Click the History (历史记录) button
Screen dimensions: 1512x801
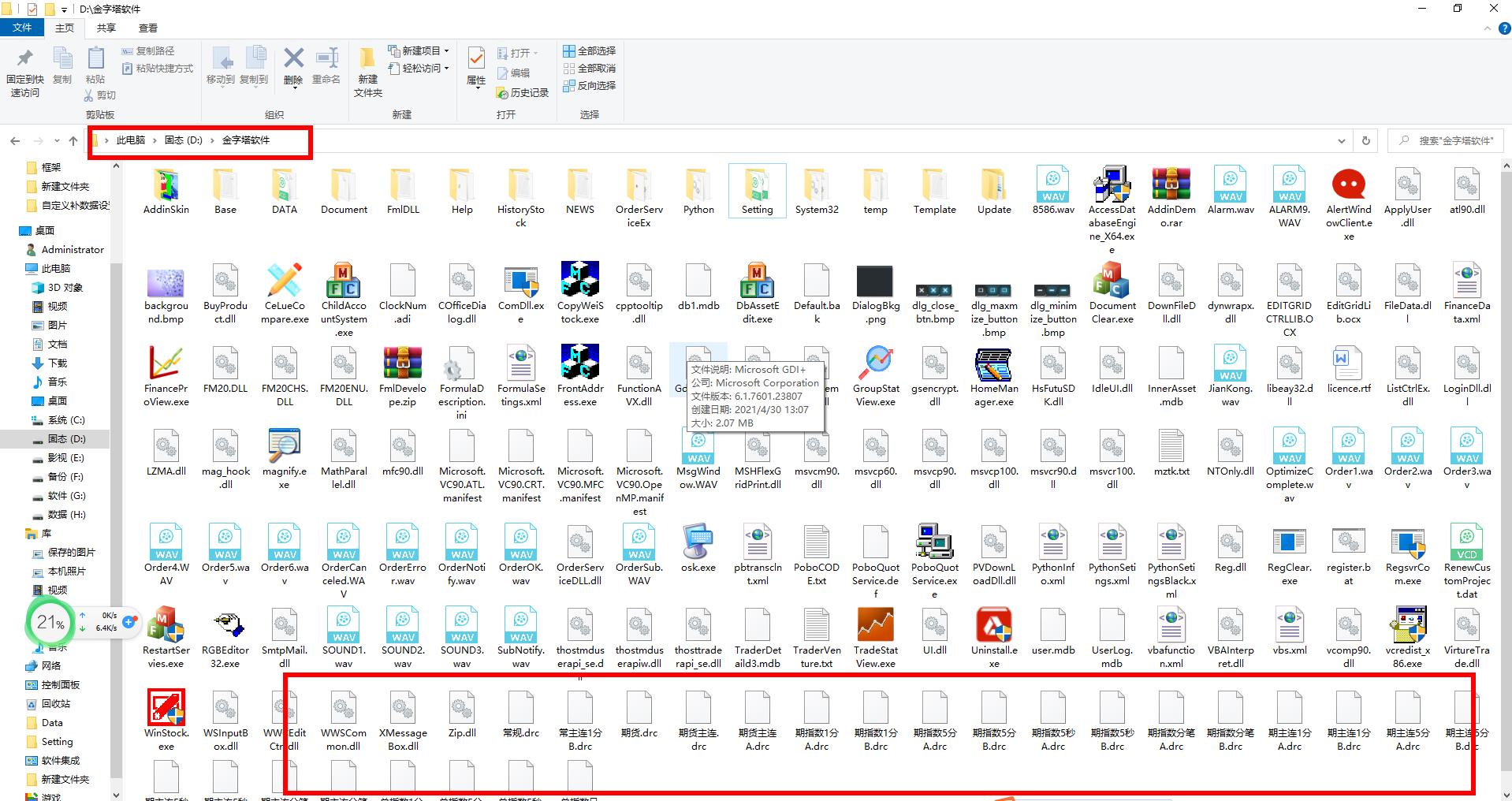[522, 93]
